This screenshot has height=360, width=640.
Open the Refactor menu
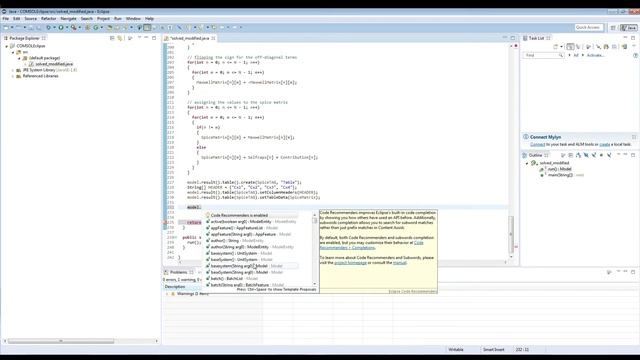(49, 19)
